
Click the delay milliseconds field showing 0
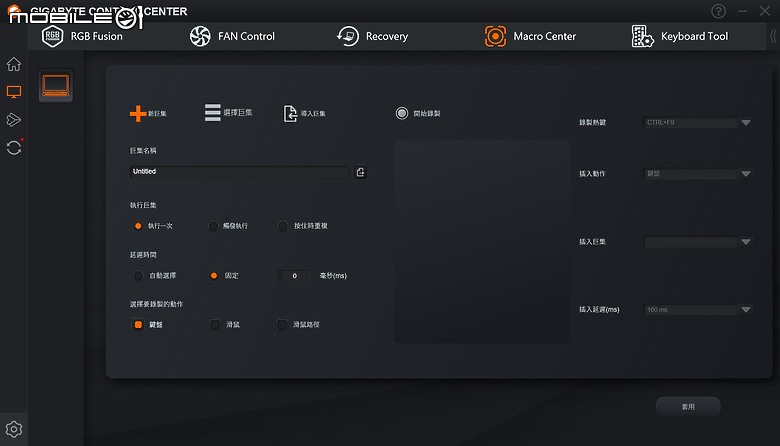294,275
